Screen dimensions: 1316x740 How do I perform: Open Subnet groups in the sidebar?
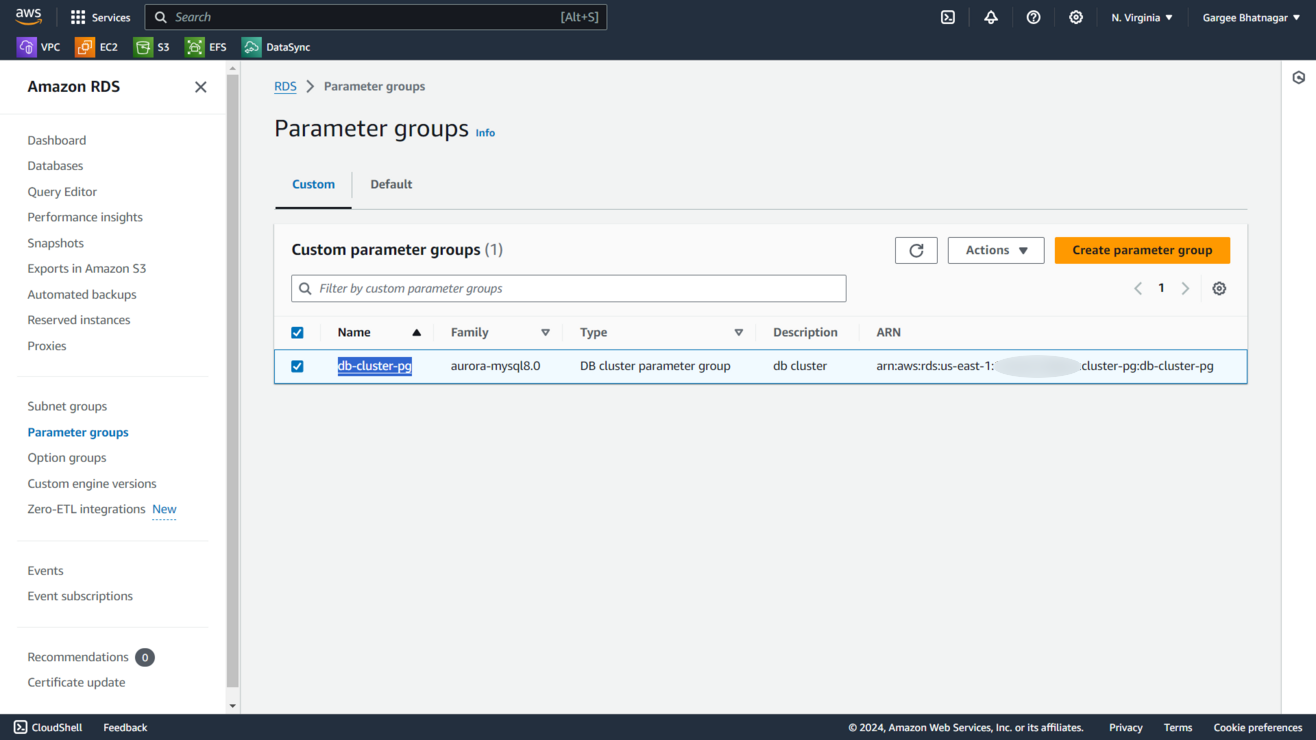pos(67,406)
